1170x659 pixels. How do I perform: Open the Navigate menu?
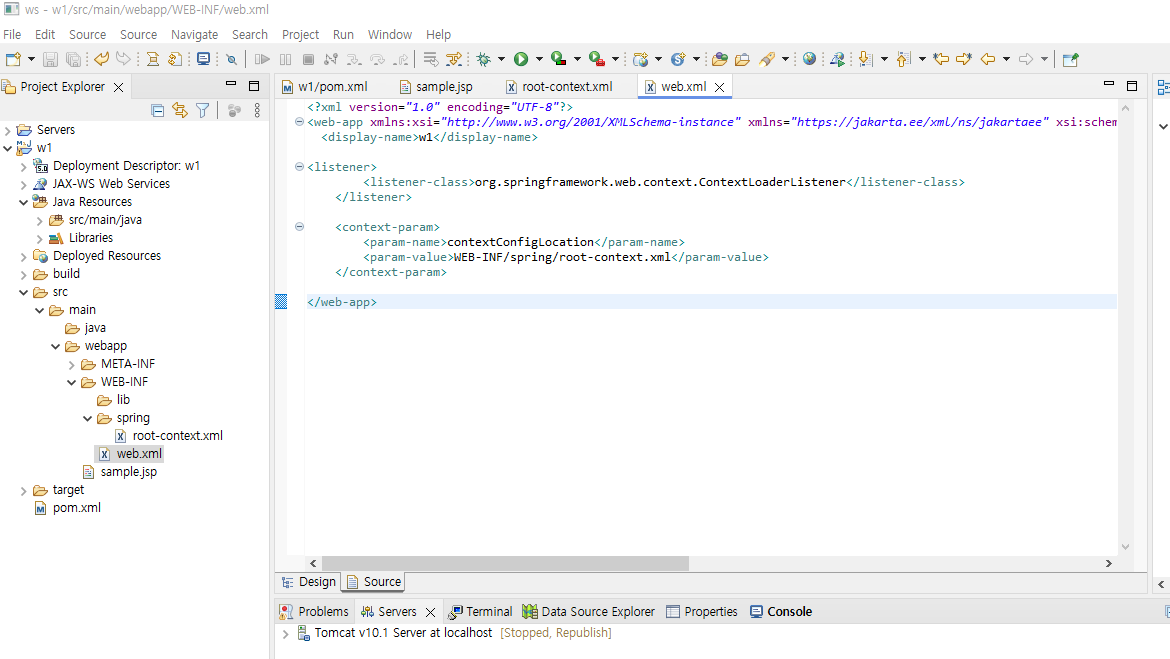194,34
